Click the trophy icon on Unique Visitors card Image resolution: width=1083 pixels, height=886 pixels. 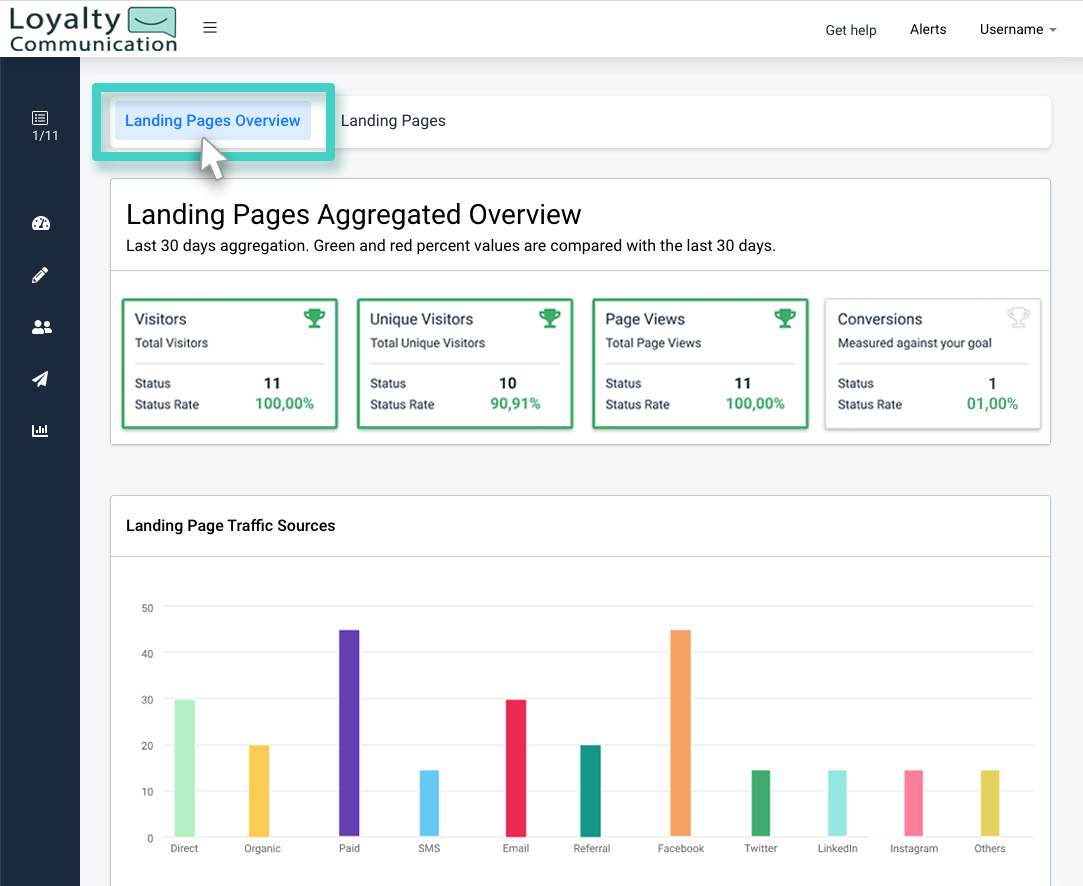[549, 317]
